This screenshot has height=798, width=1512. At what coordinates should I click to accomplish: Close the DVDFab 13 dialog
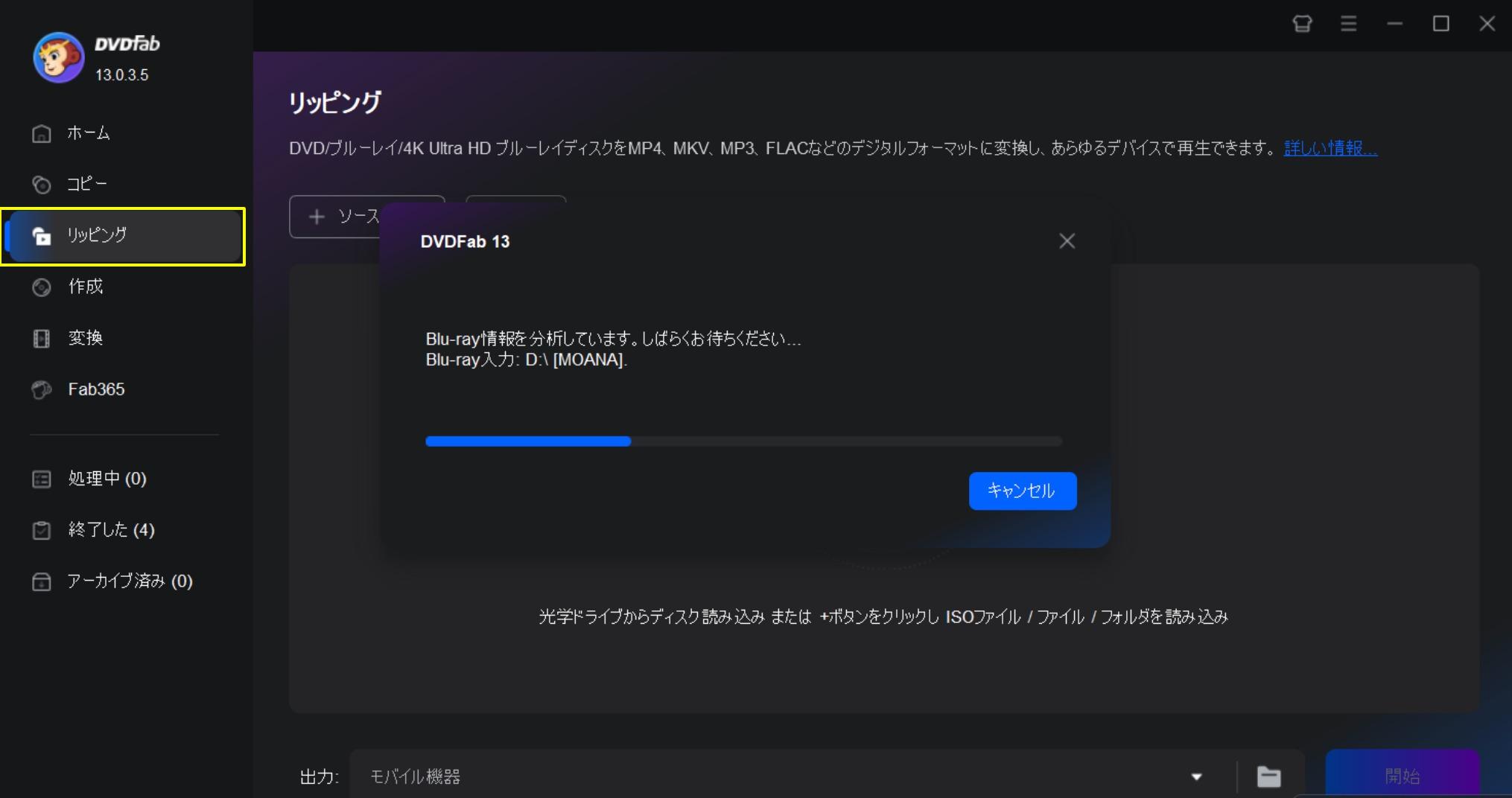coord(1067,241)
